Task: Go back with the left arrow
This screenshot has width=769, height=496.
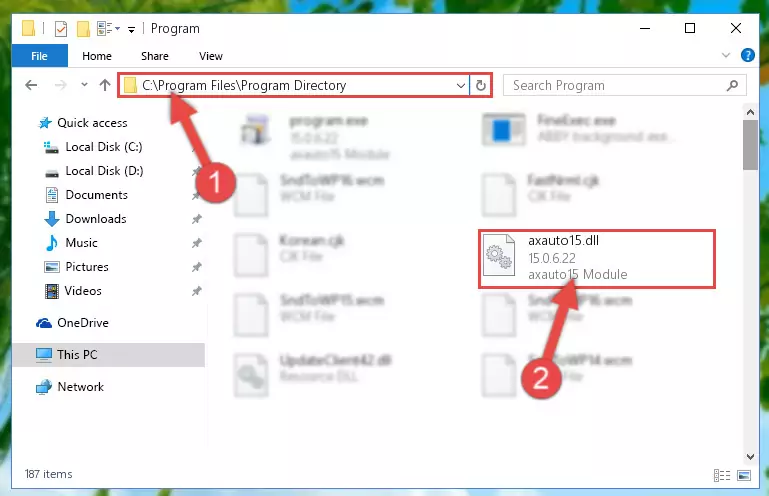Action: (x=31, y=85)
